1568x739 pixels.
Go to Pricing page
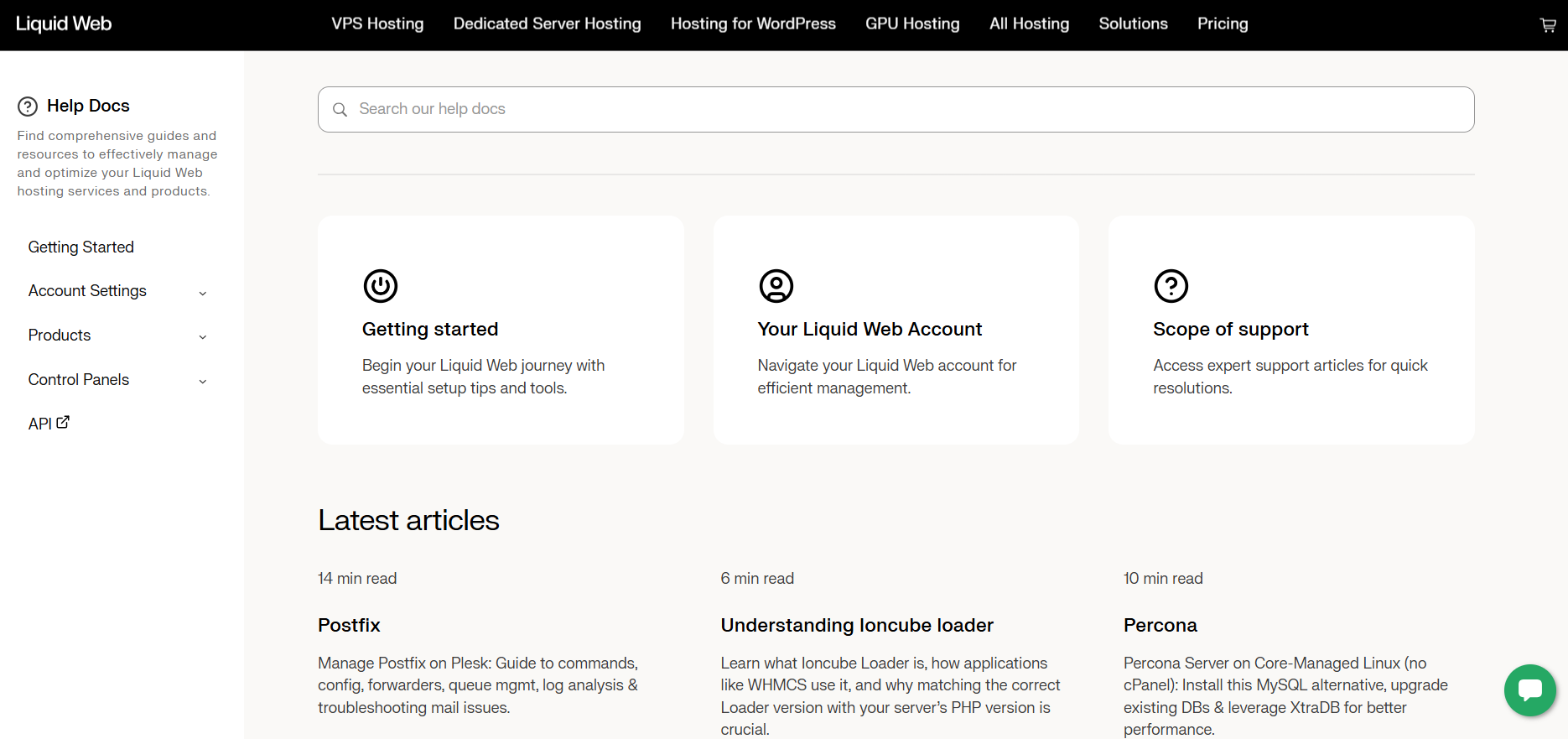1223,23
